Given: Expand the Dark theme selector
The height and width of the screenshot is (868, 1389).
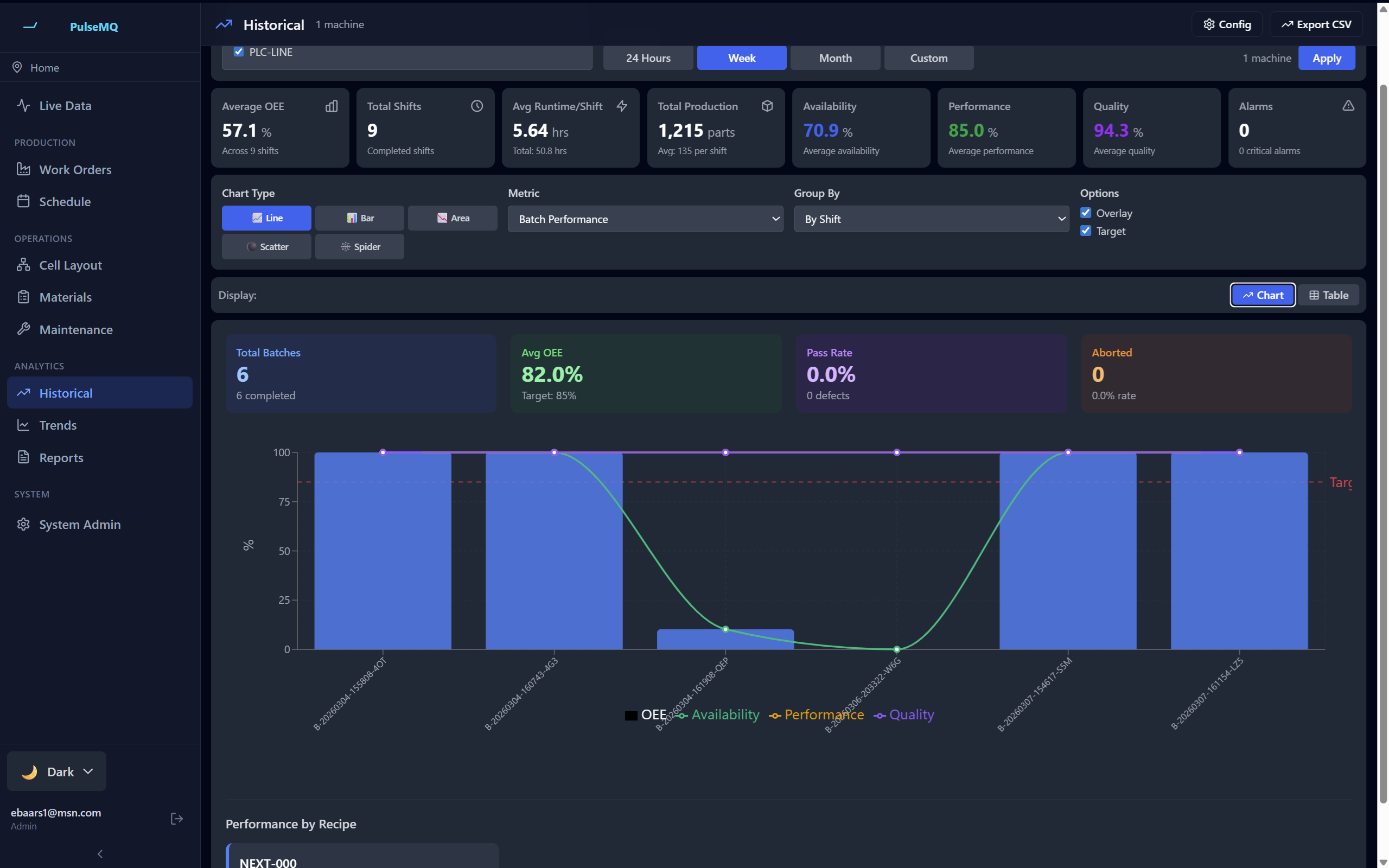Looking at the screenshot, I should (x=56, y=771).
